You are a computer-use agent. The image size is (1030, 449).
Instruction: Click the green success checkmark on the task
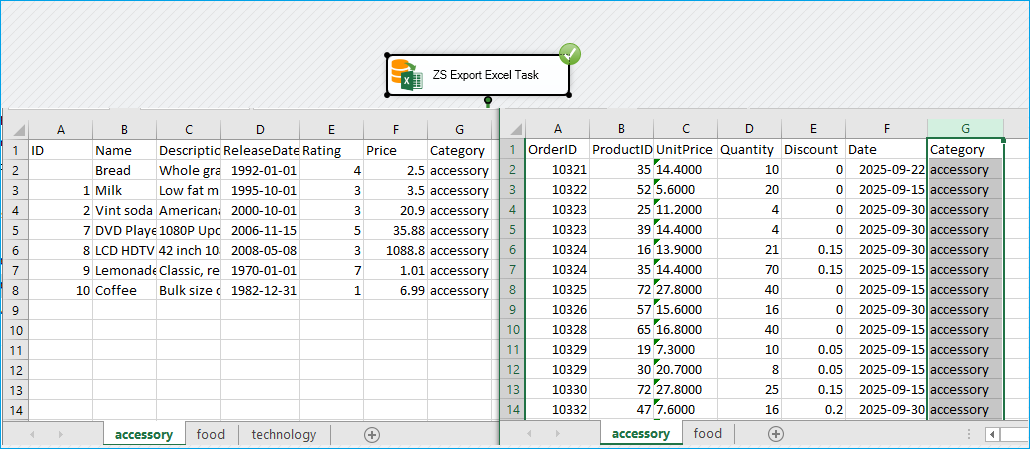pyautogui.click(x=570, y=54)
